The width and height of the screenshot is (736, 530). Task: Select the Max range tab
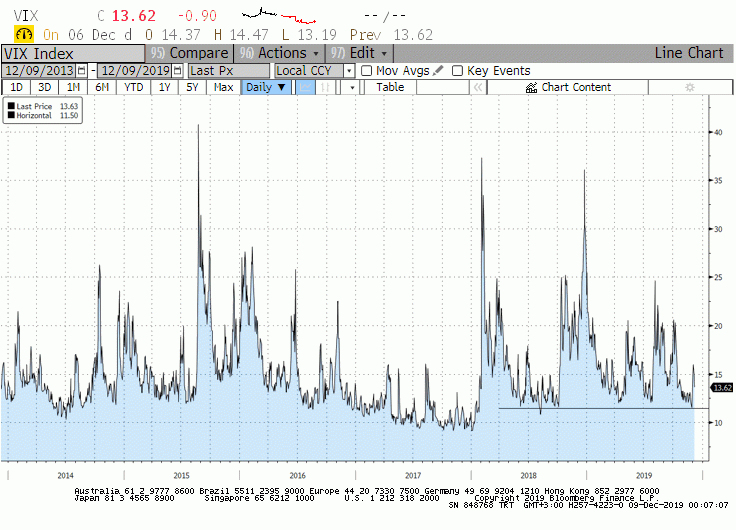coord(223,87)
